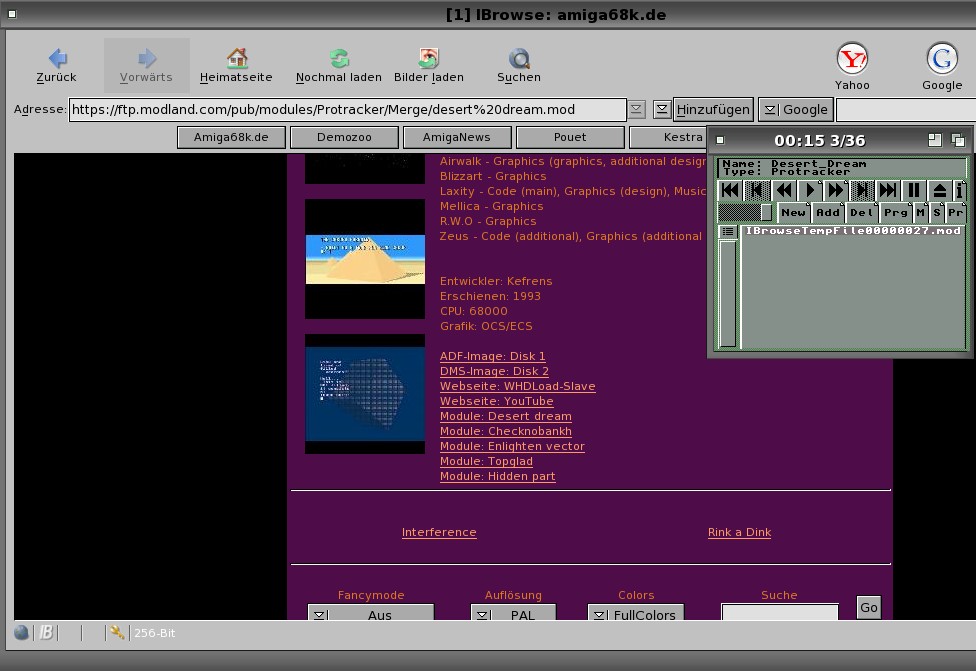Click the Hinzufügen button
Viewport: 976px width, 671px height.
click(713, 110)
